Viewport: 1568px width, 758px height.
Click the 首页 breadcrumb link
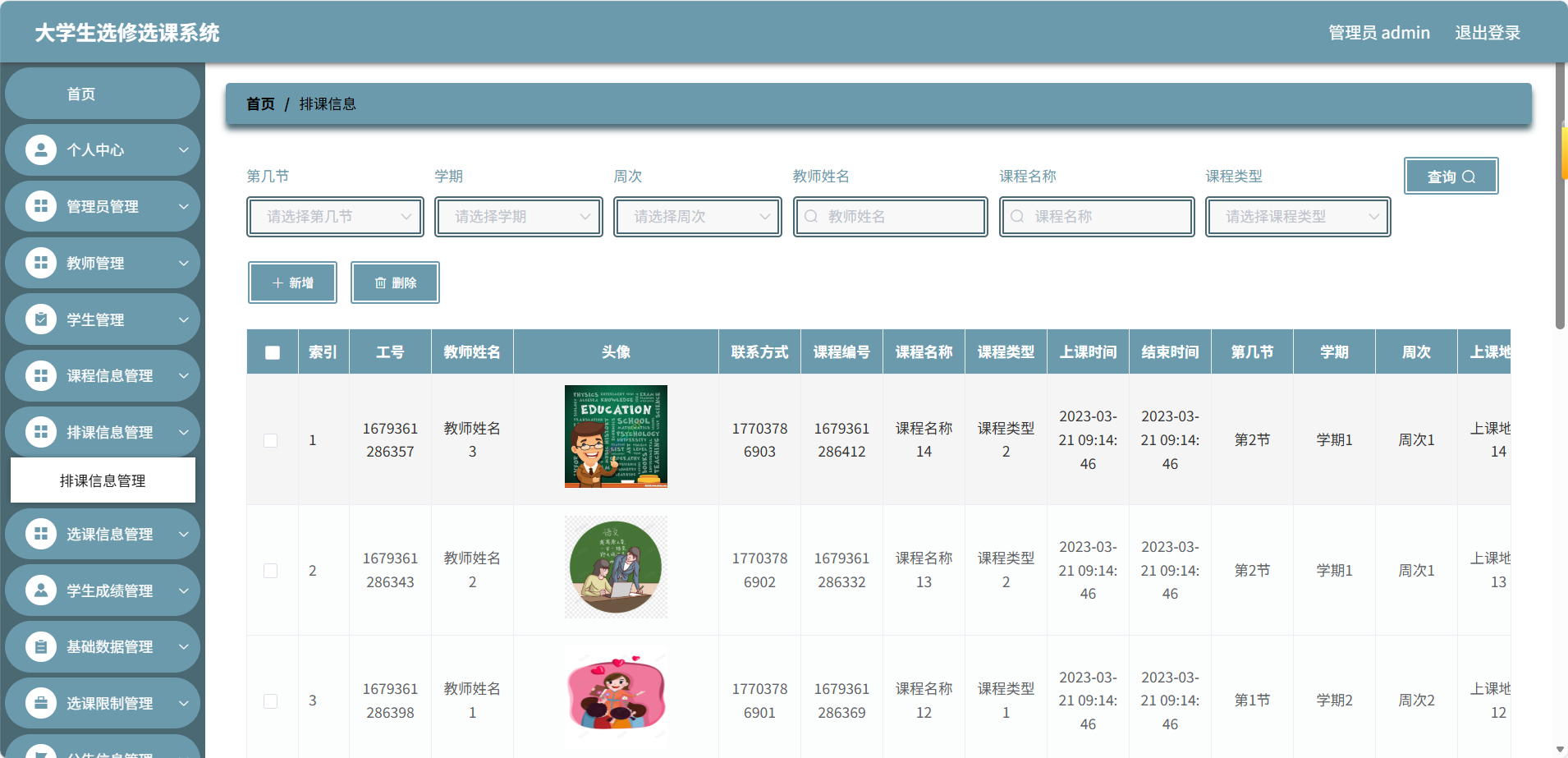pyautogui.click(x=260, y=104)
